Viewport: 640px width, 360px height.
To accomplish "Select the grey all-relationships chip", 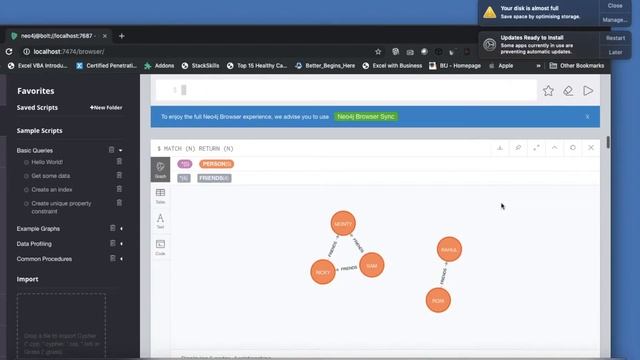I will [184, 178].
